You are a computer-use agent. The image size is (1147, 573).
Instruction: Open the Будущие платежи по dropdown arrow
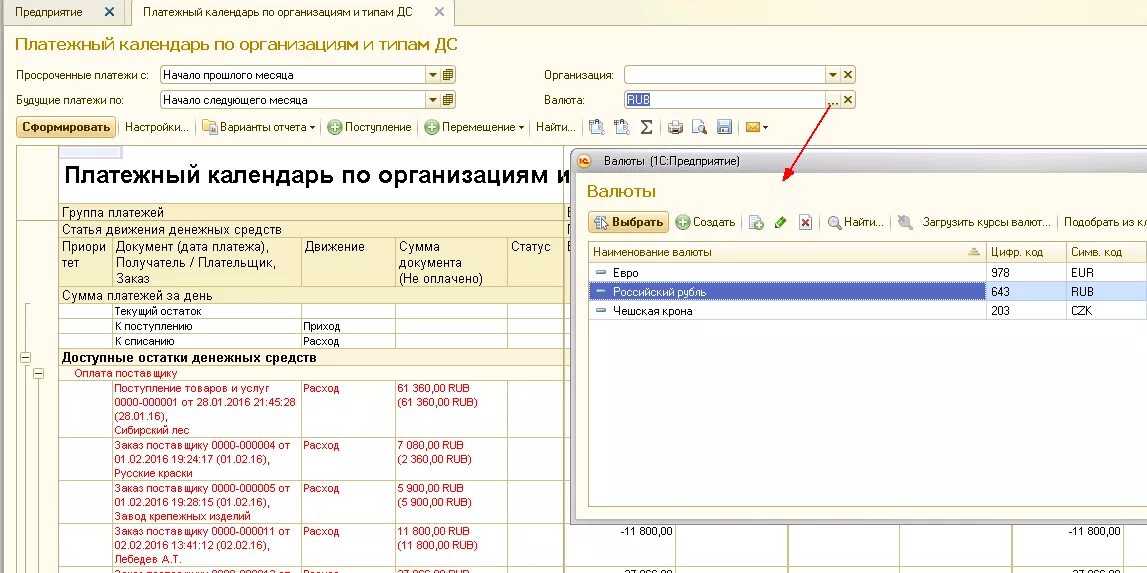(x=433, y=100)
